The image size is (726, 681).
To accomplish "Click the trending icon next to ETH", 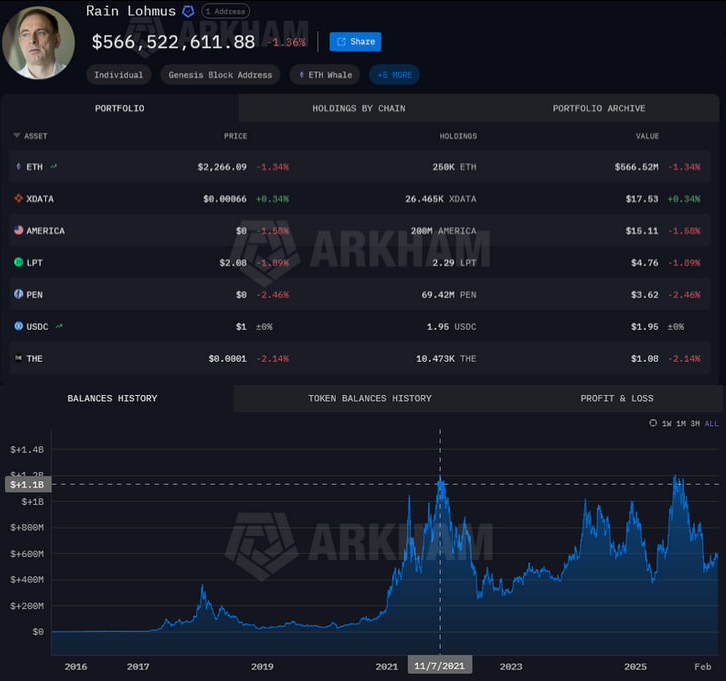I will coord(54,166).
